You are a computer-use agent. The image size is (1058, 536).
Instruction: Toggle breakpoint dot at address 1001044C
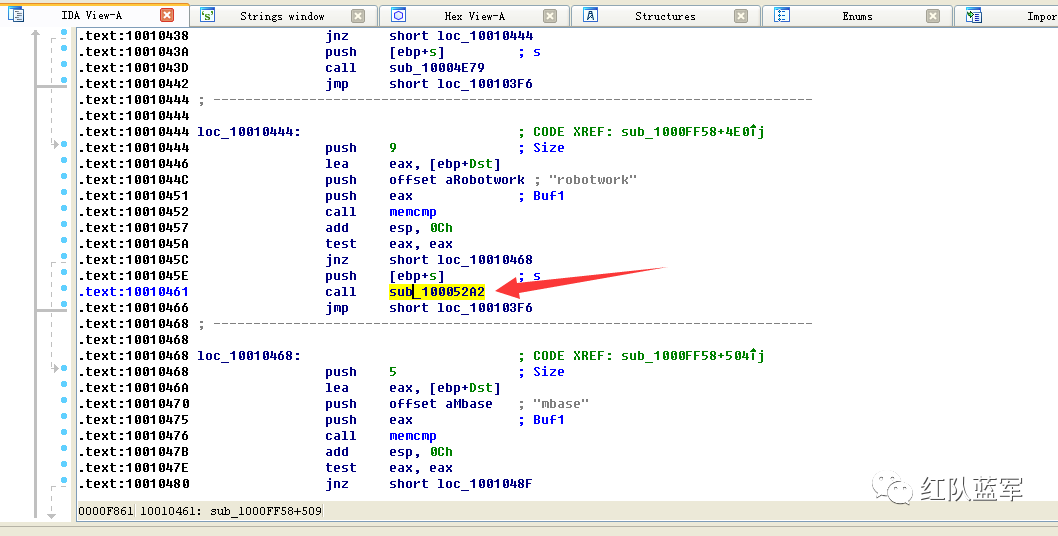click(x=63, y=178)
